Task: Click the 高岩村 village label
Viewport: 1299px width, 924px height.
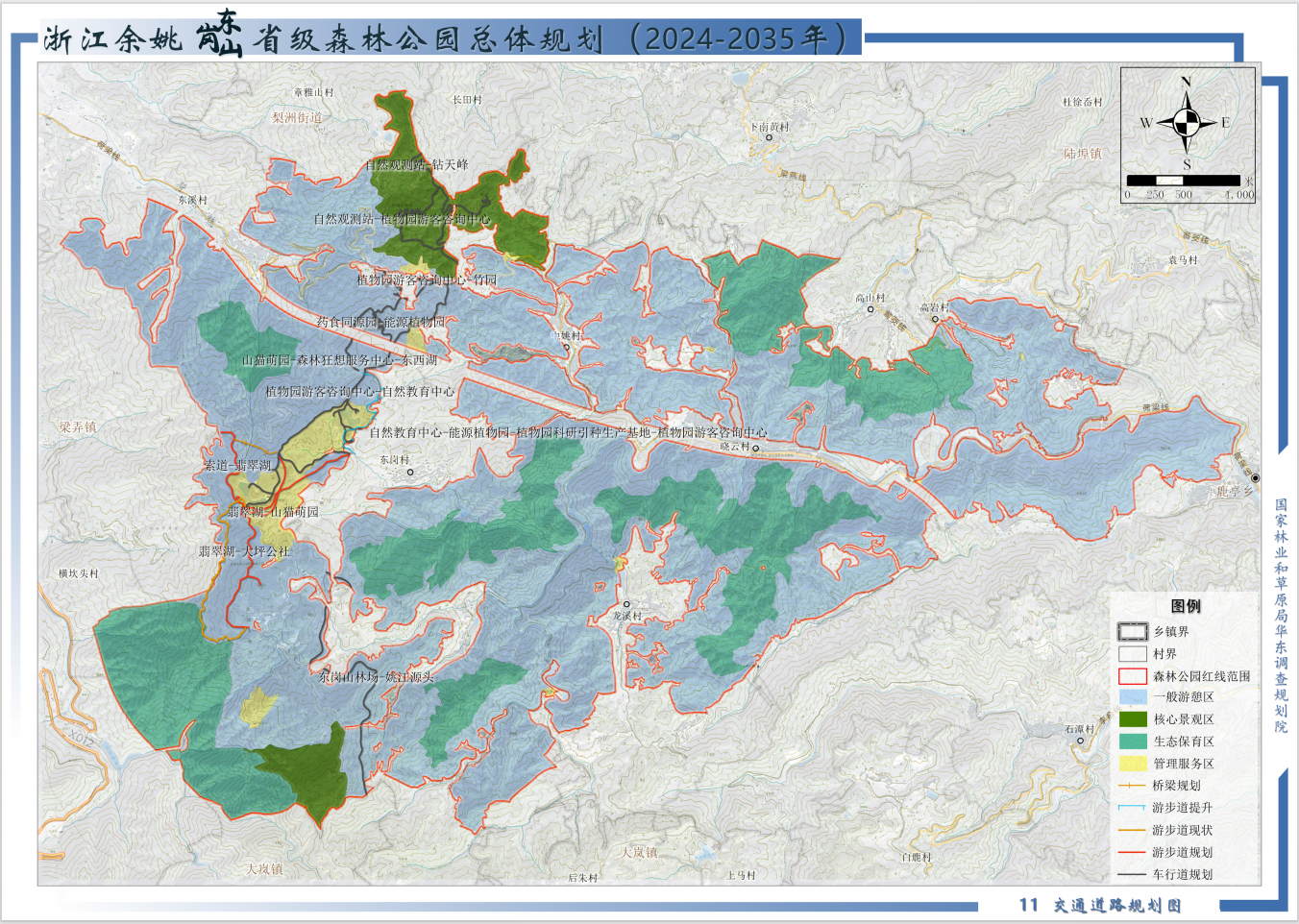Action: 934,308
